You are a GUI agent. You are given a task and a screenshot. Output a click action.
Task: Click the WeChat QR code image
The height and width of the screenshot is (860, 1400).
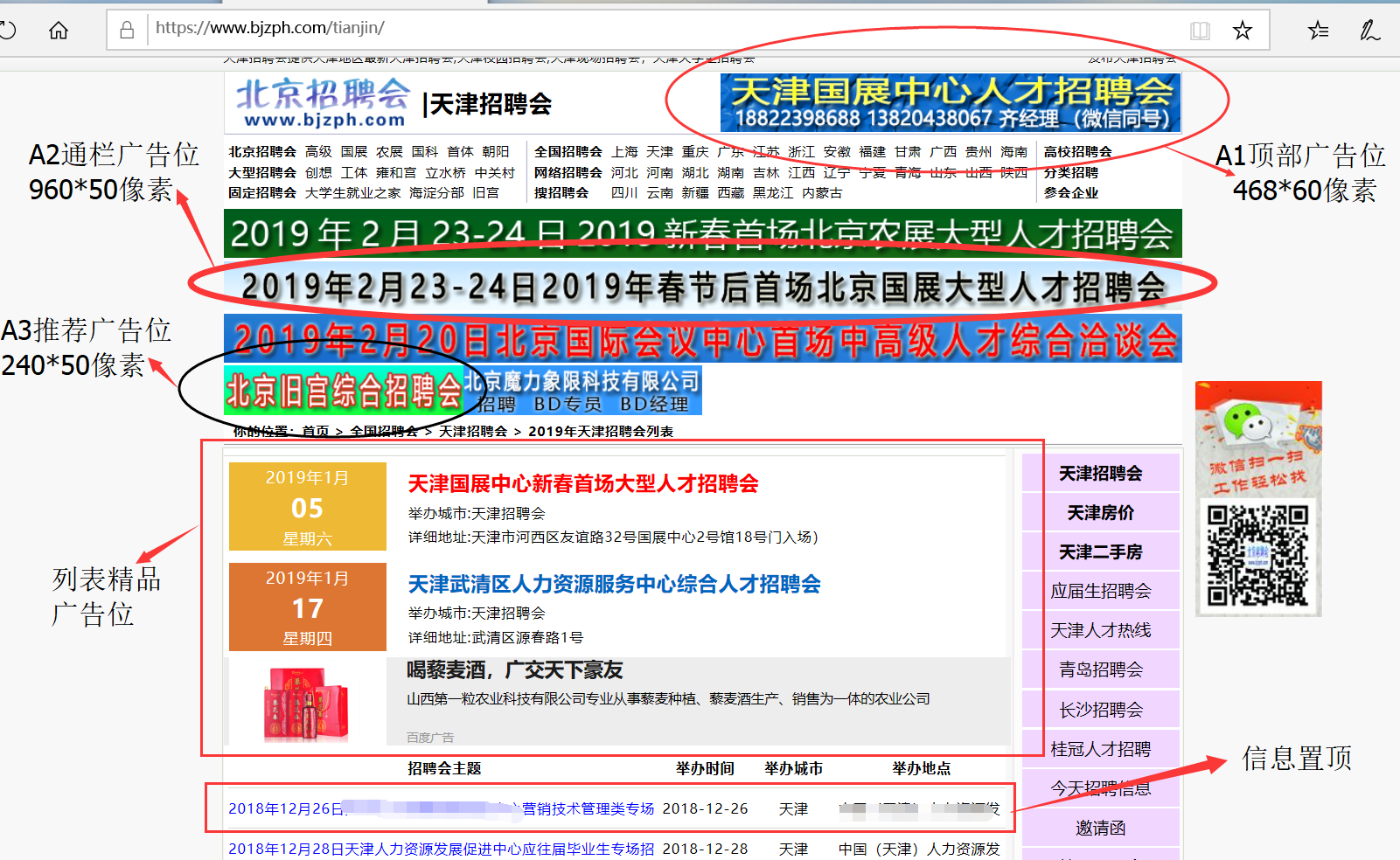coord(1258,555)
